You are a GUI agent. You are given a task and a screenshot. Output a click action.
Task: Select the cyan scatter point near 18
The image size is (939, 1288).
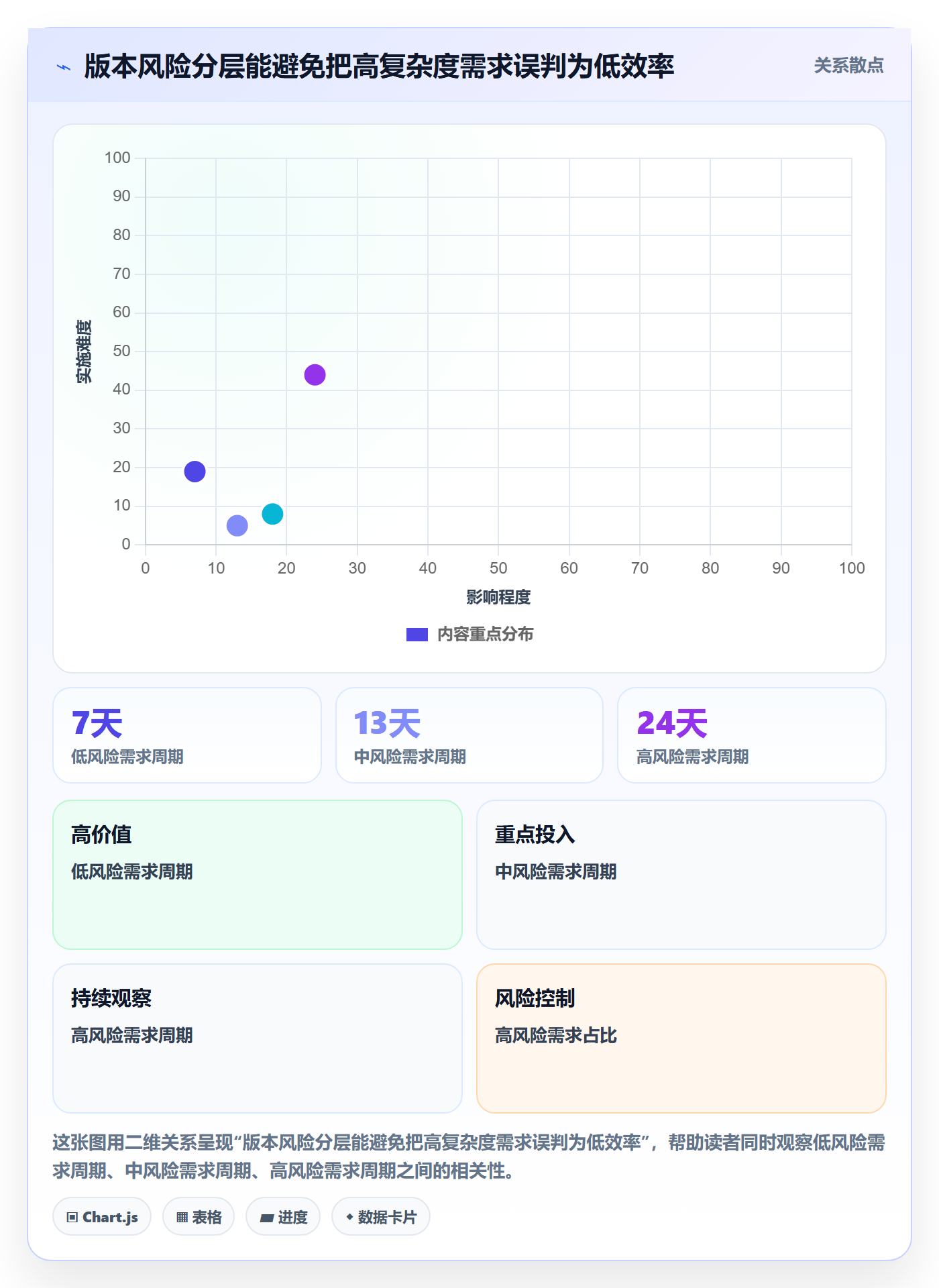coord(272,514)
